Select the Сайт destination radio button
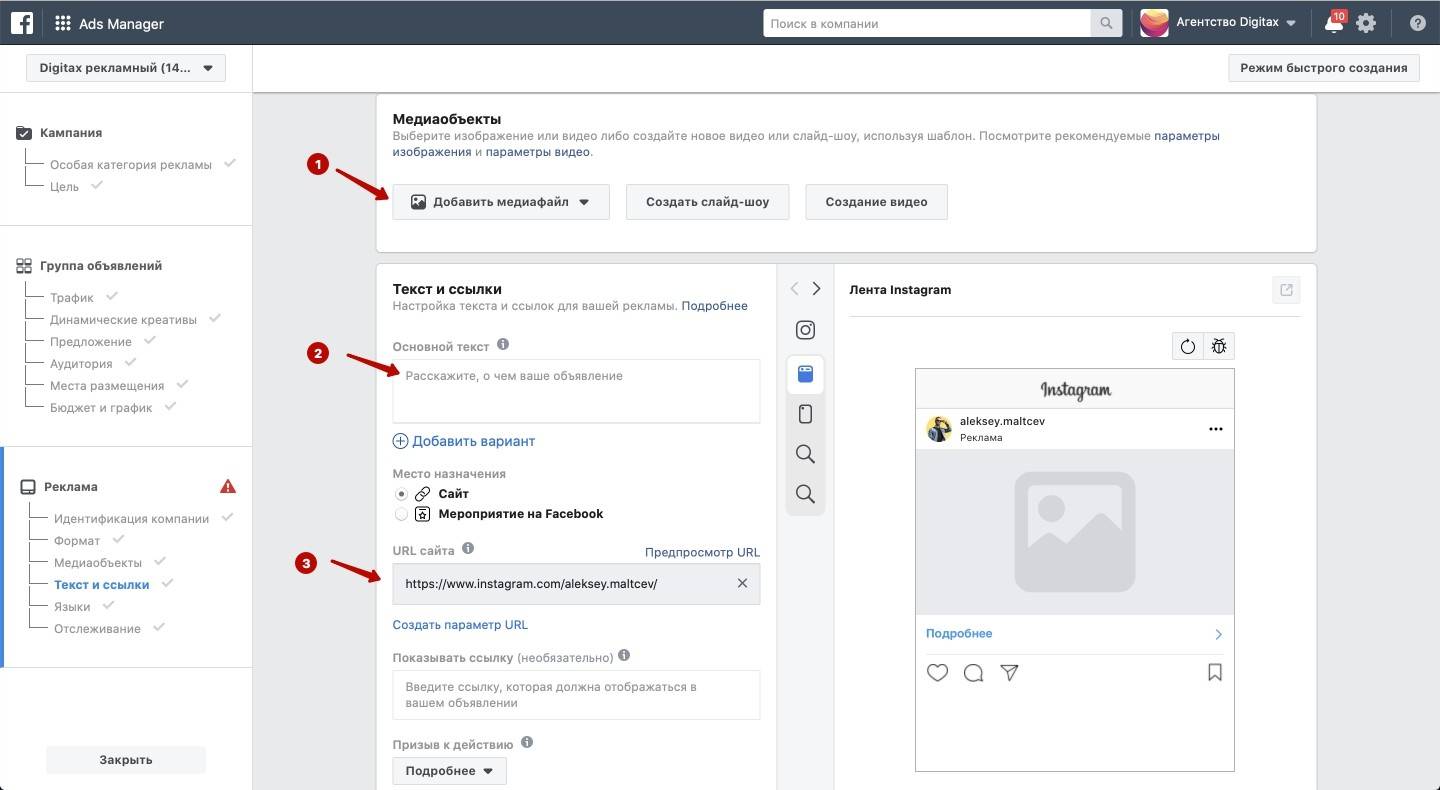Screen dimensions: 1440x790 click(401, 494)
